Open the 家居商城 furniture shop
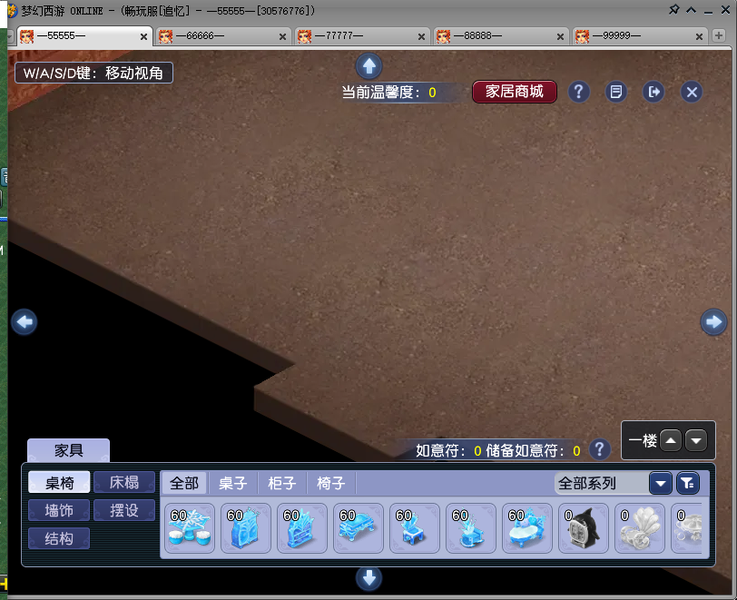This screenshot has height=600, width=737. pos(515,92)
